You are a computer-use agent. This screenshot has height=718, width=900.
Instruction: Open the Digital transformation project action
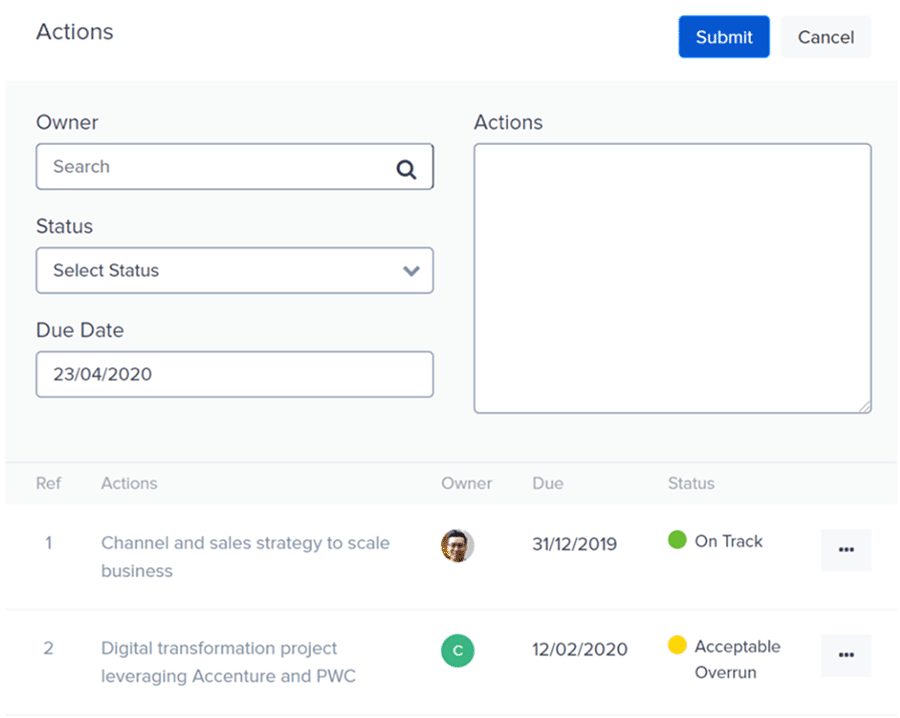point(228,662)
